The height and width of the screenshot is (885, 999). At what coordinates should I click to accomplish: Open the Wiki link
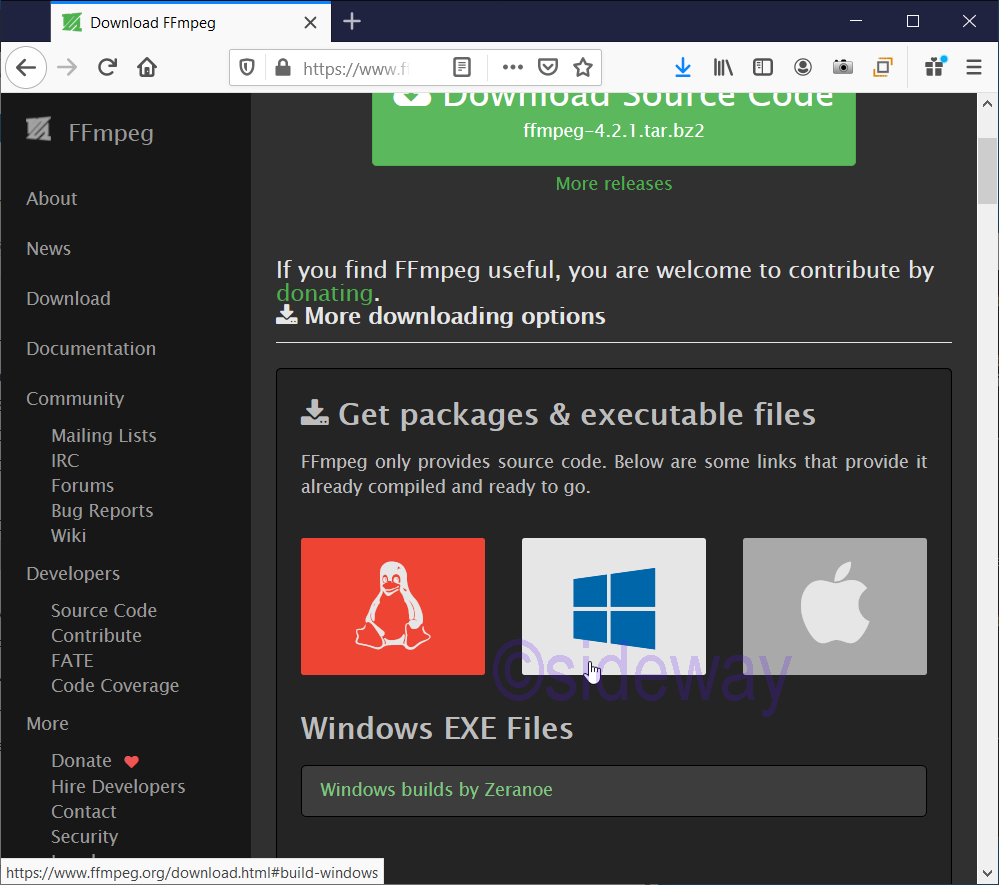[x=69, y=535]
